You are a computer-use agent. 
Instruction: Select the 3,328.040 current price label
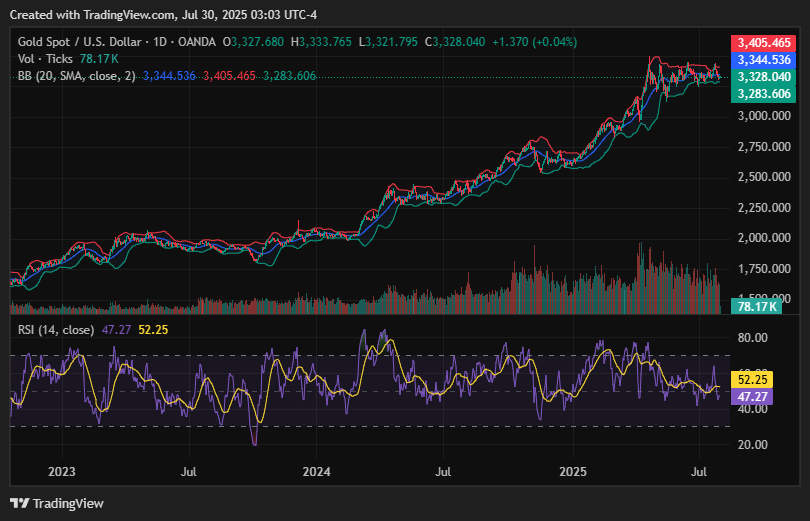[765, 77]
